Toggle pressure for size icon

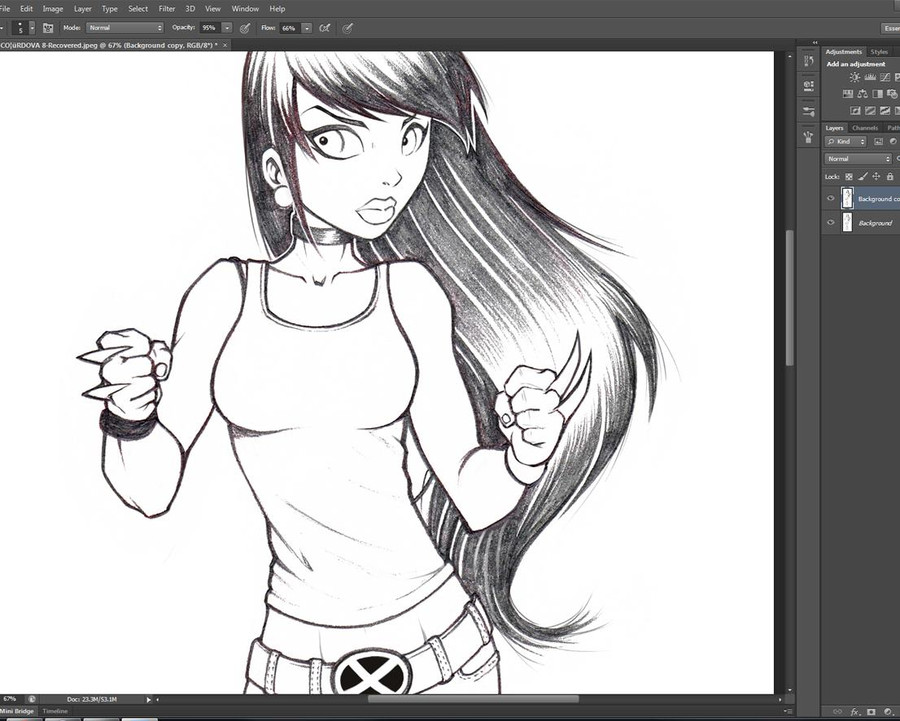coord(347,28)
